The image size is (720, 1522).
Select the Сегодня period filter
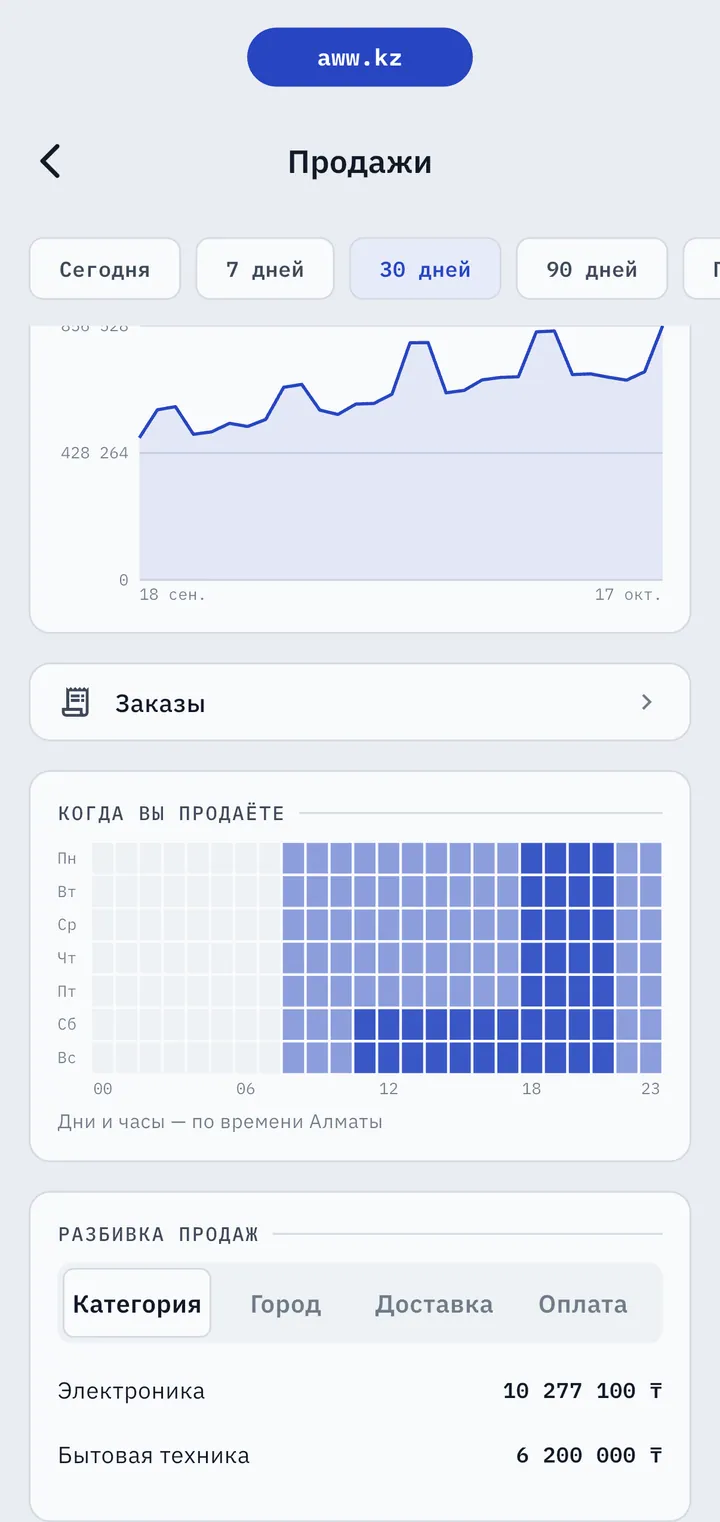tap(105, 269)
